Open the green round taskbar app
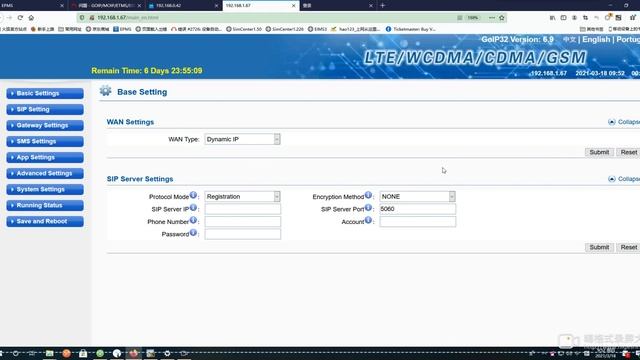Viewport: 640px width, 360px height. click(100, 353)
